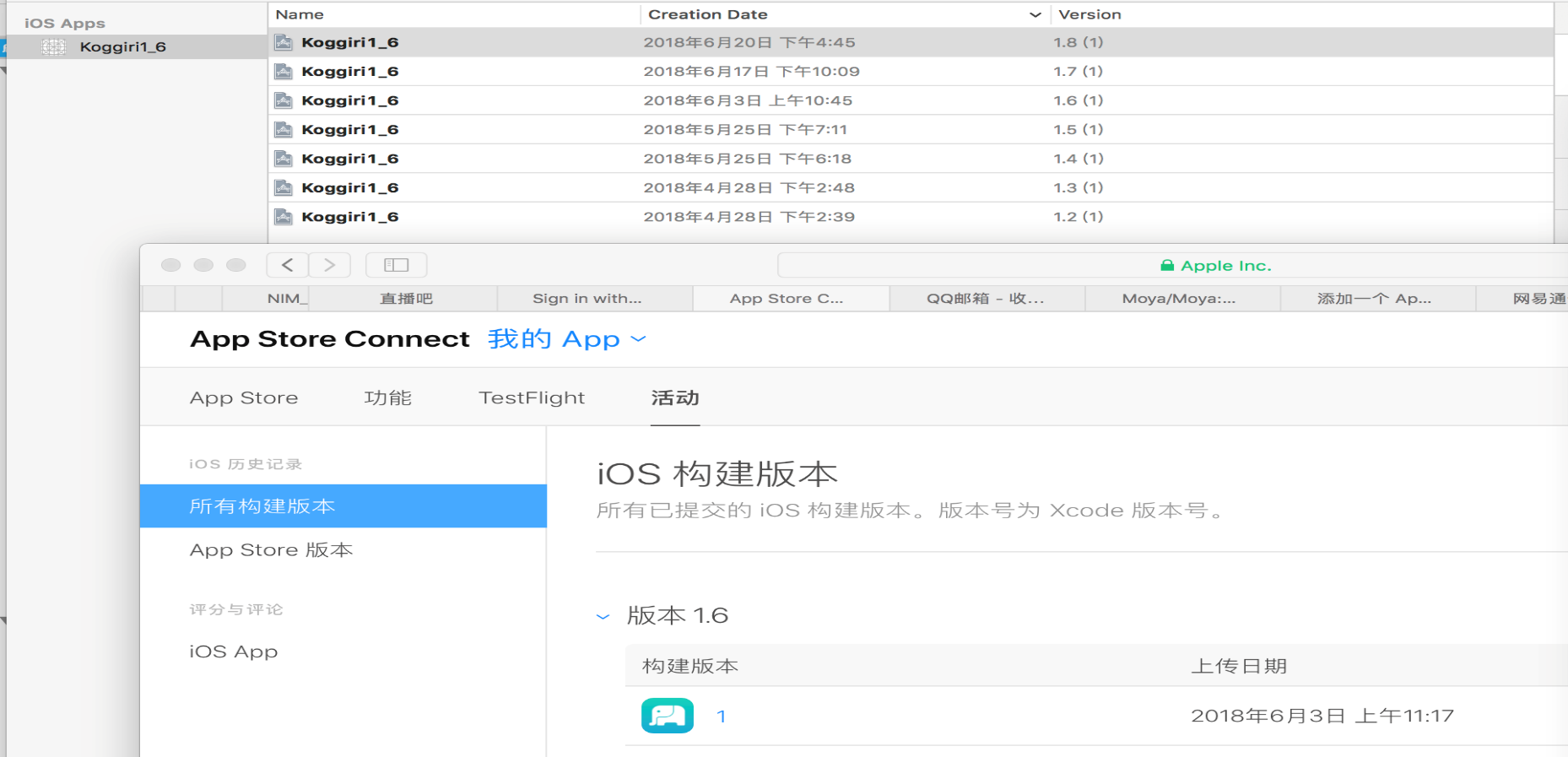
Task: Click the Koggiri1_6 app icon in Organizer sidebar
Action: (x=54, y=46)
